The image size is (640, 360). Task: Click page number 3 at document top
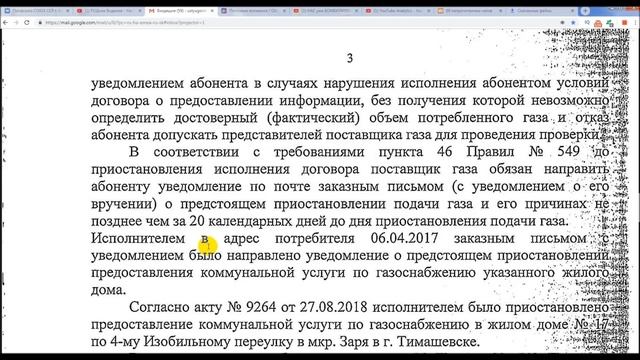(x=350, y=58)
